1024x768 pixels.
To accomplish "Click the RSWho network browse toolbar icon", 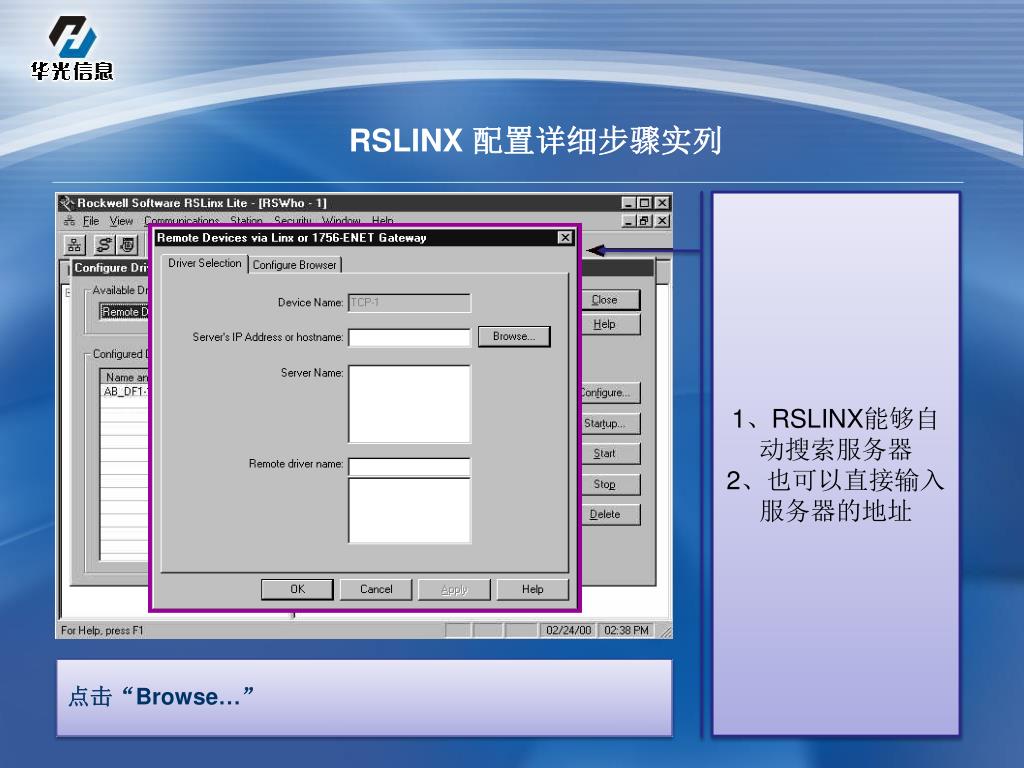I will point(74,245).
